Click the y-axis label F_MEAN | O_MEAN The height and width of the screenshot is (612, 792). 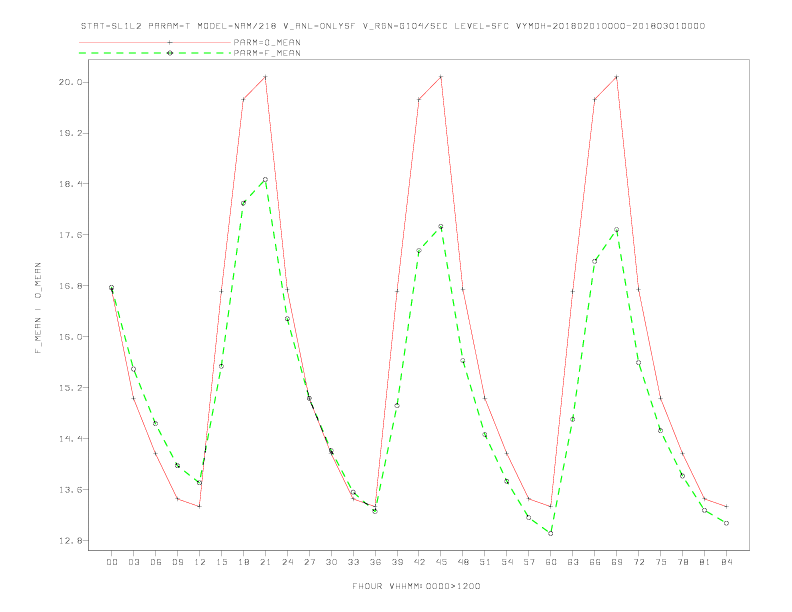click(x=38, y=308)
